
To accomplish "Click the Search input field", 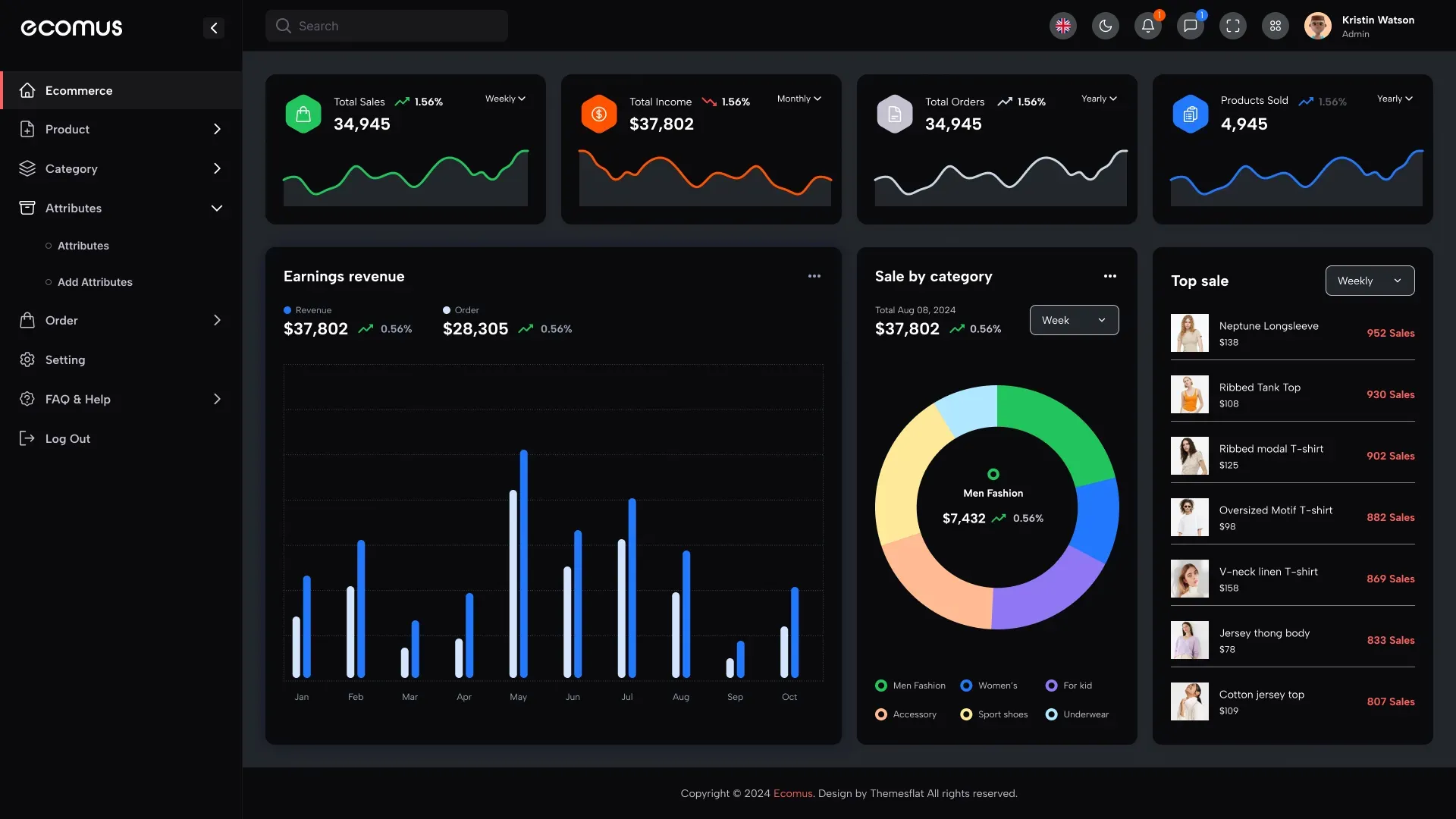I will (x=387, y=25).
